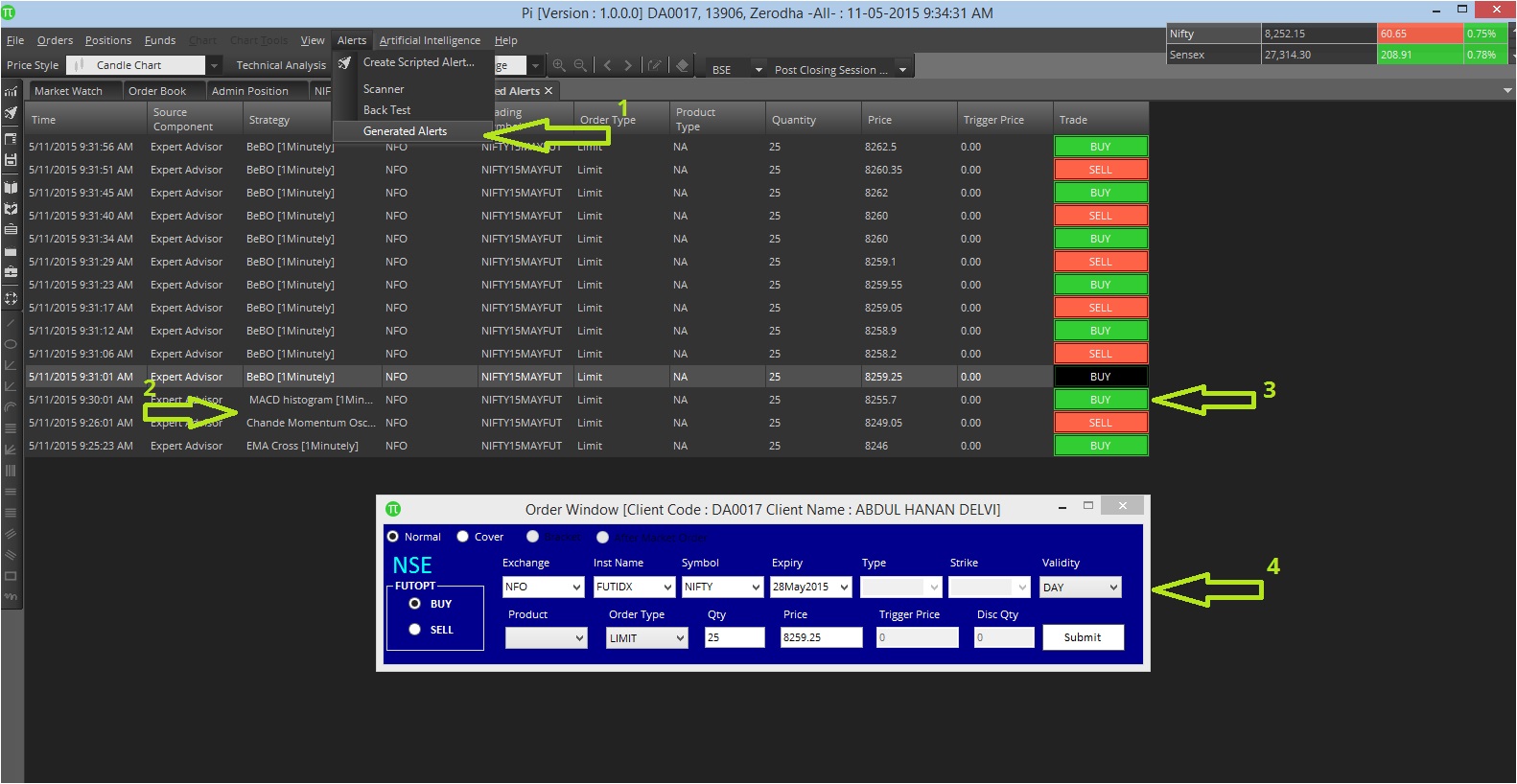Click the green Pi logo in the main title bar
The height and width of the screenshot is (784, 1517).
[9, 12]
